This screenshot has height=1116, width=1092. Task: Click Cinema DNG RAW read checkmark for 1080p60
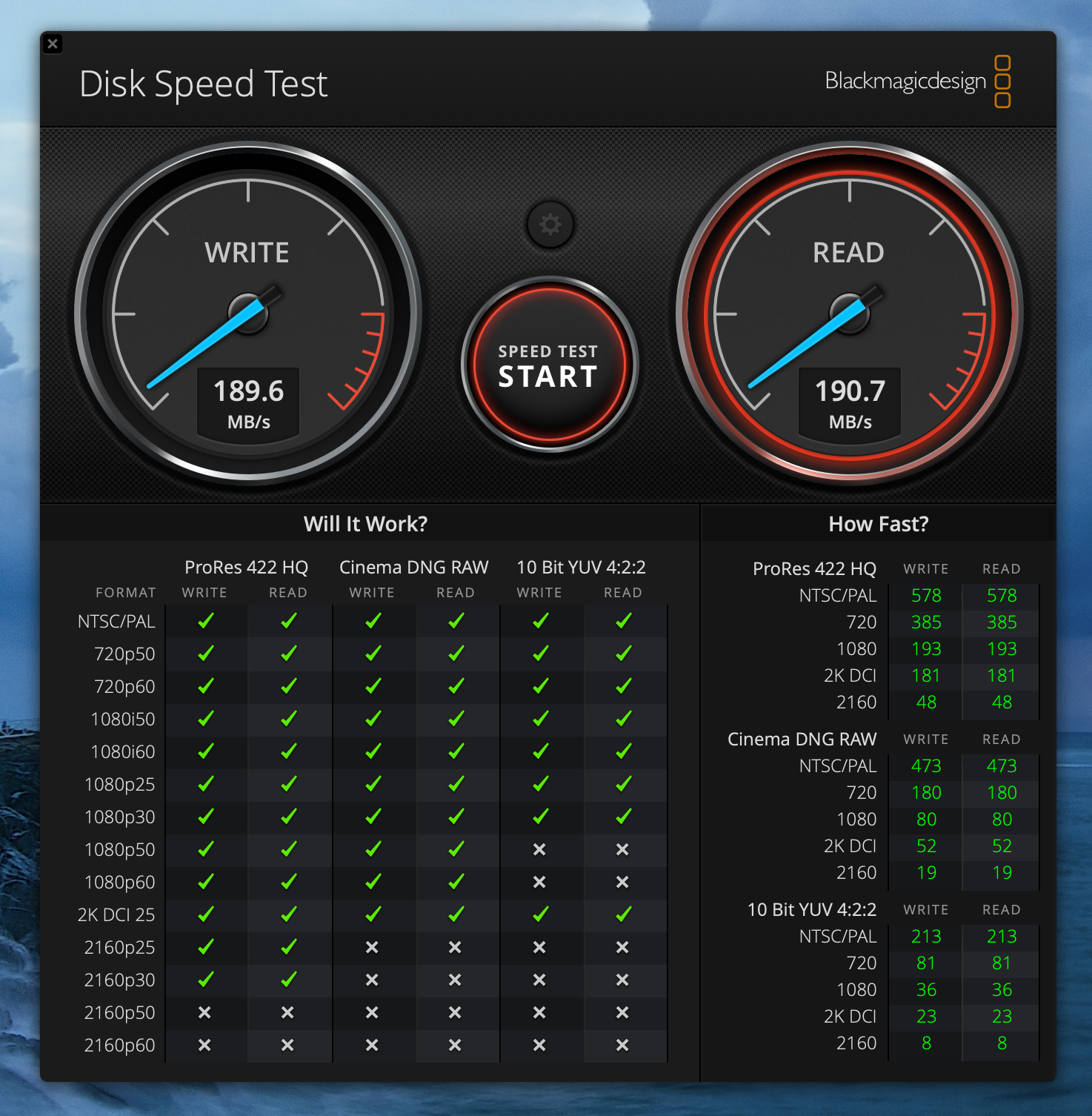coord(456,881)
